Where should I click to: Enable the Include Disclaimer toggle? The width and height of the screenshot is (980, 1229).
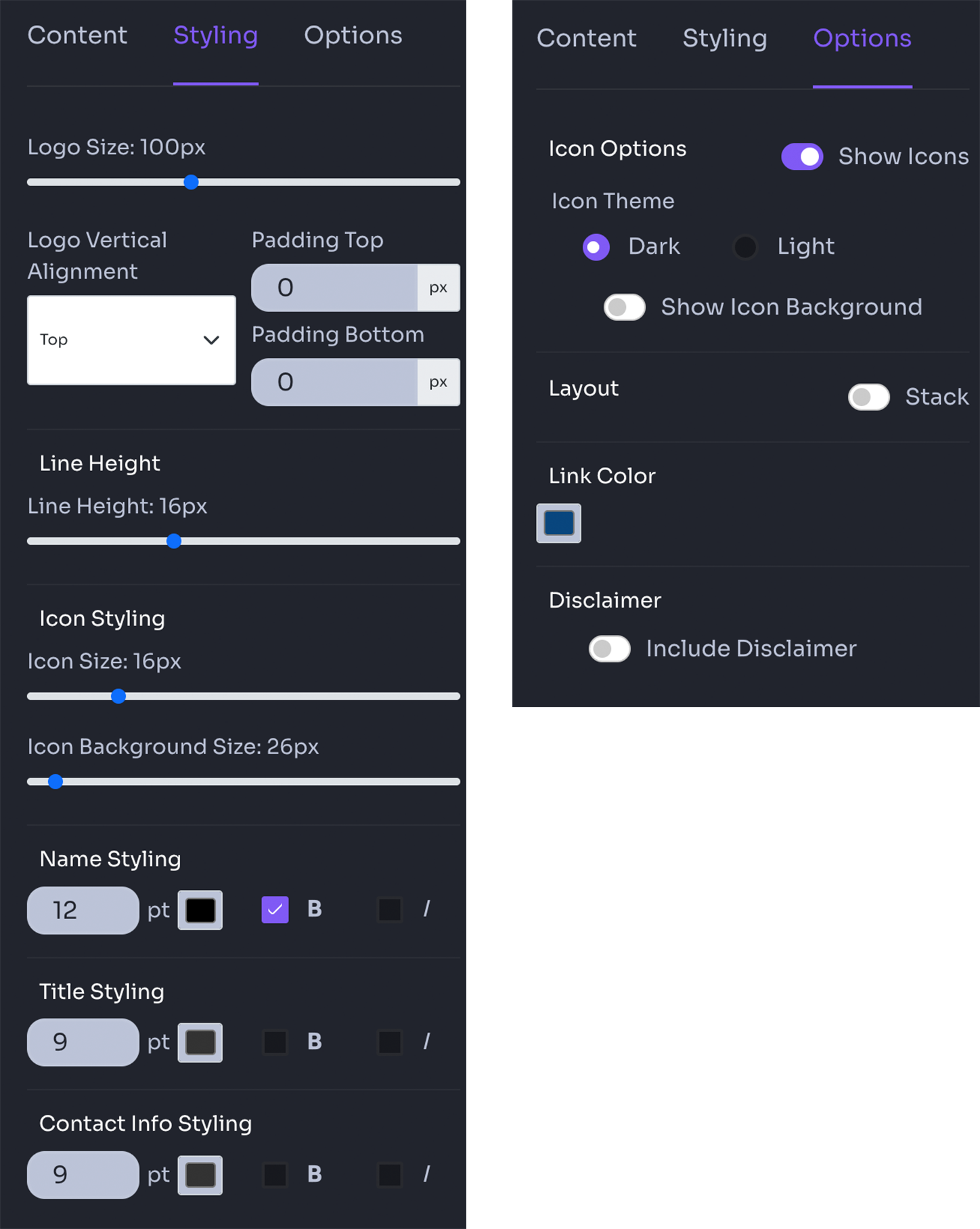pyautogui.click(x=609, y=649)
